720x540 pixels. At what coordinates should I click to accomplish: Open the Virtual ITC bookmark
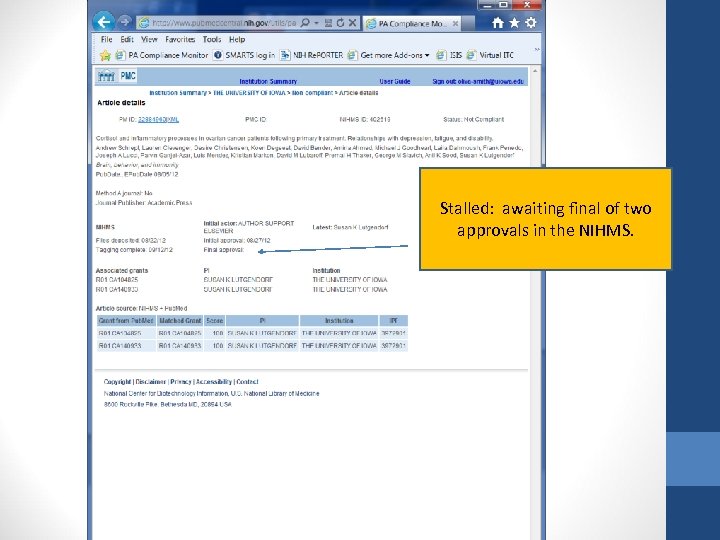click(x=490, y=55)
